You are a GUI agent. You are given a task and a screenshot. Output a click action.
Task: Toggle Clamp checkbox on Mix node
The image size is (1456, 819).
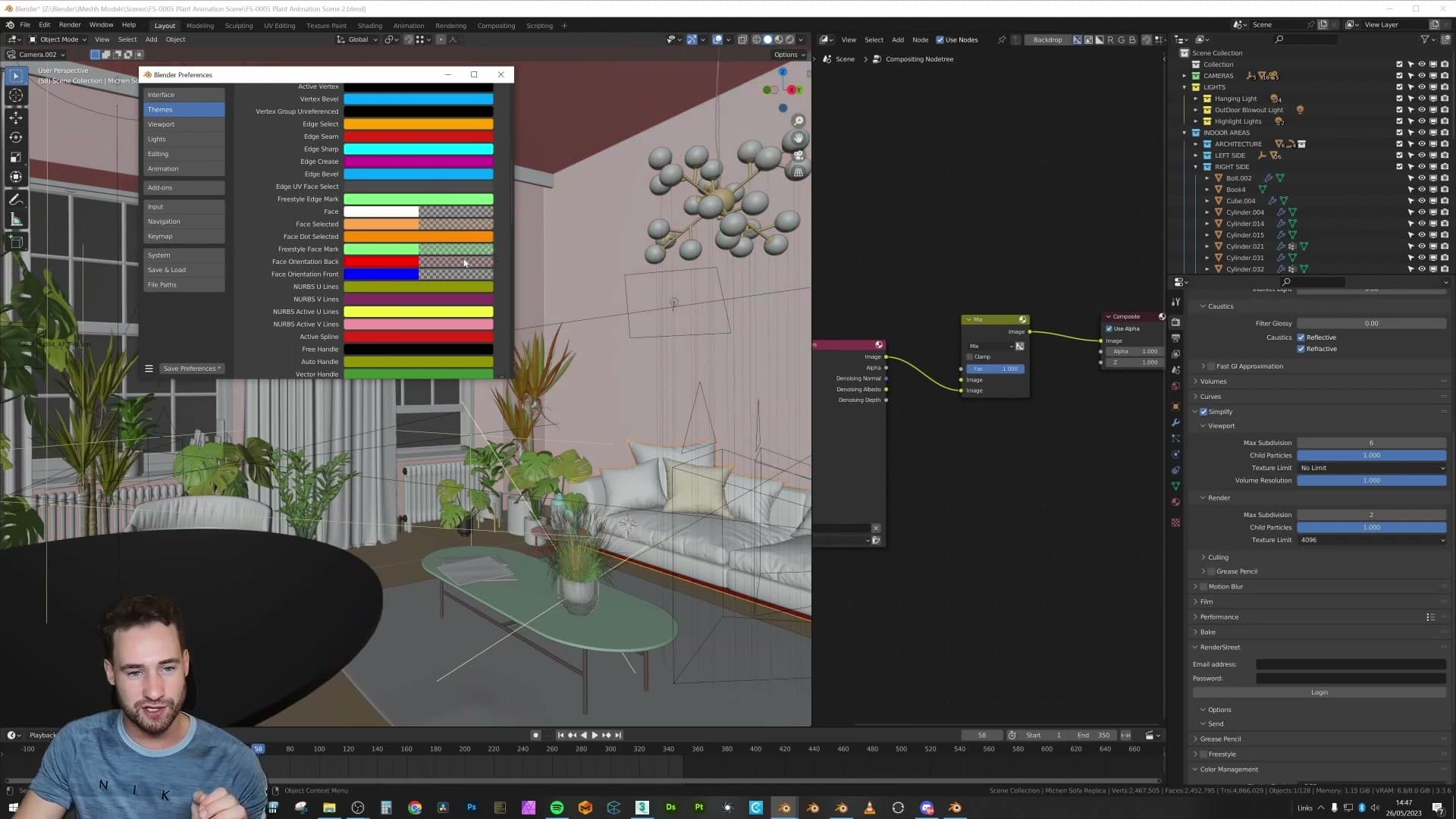click(970, 356)
